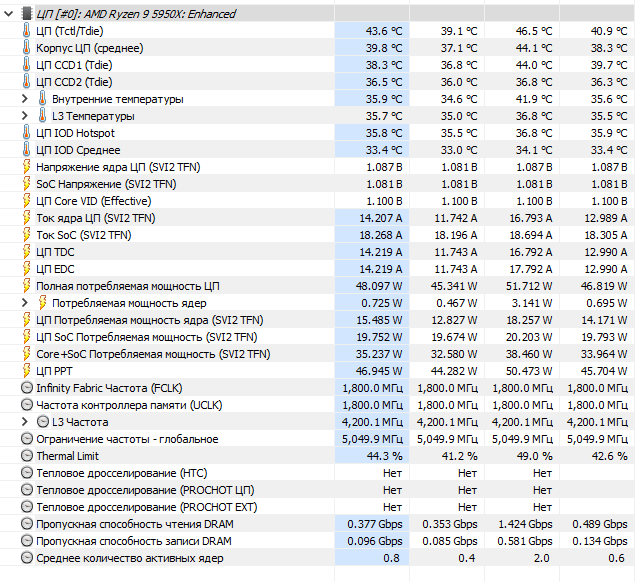Click thermometer icon of ЦП CCD2 (Tdie)
The image size is (635, 582).
click(26, 82)
